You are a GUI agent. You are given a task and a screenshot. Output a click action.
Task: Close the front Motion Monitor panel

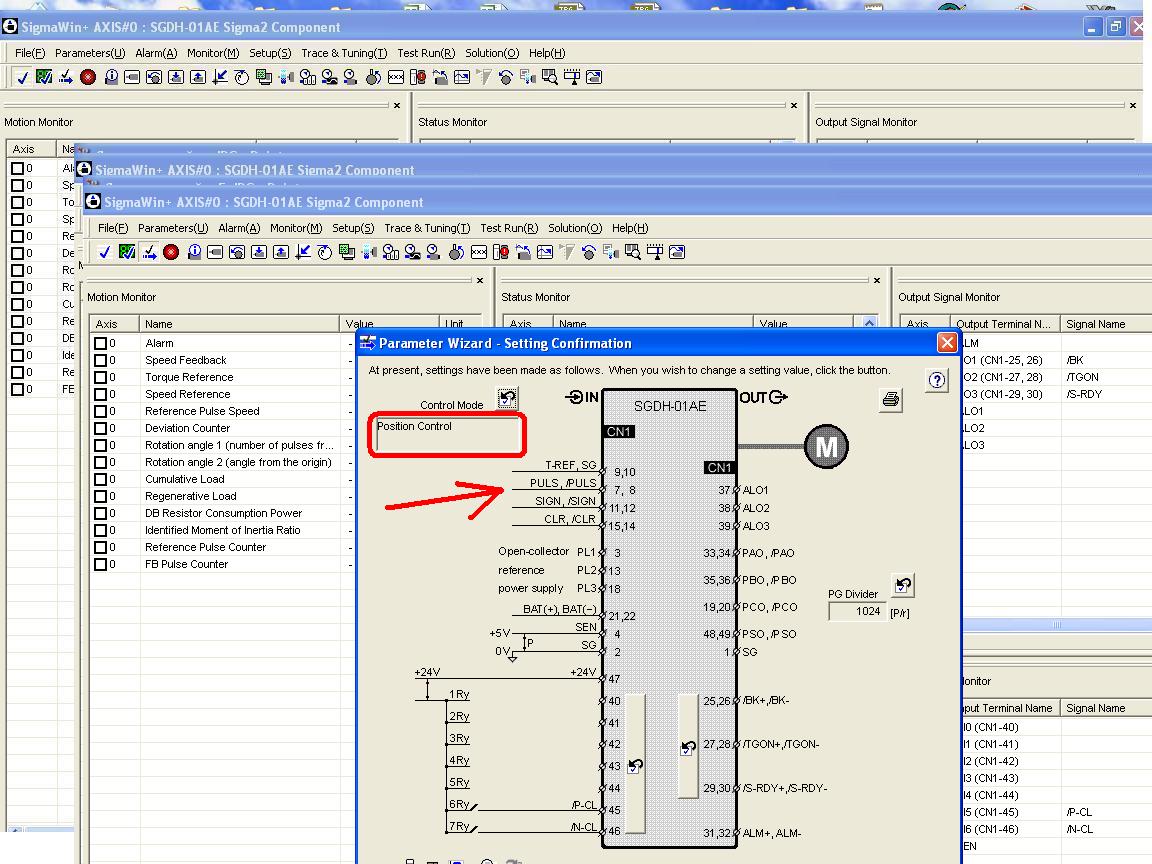pyautogui.click(x=480, y=280)
